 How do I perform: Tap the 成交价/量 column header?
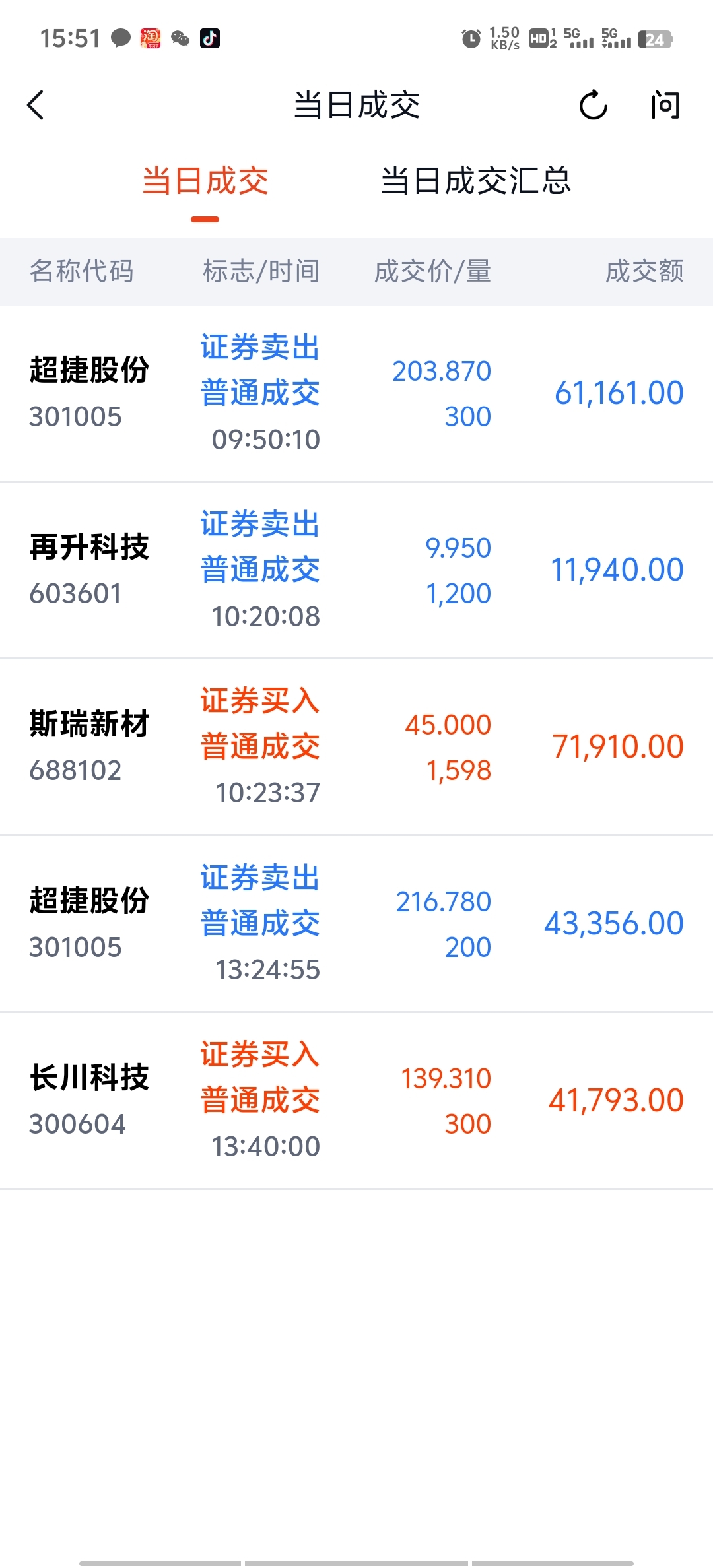pos(432,271)
